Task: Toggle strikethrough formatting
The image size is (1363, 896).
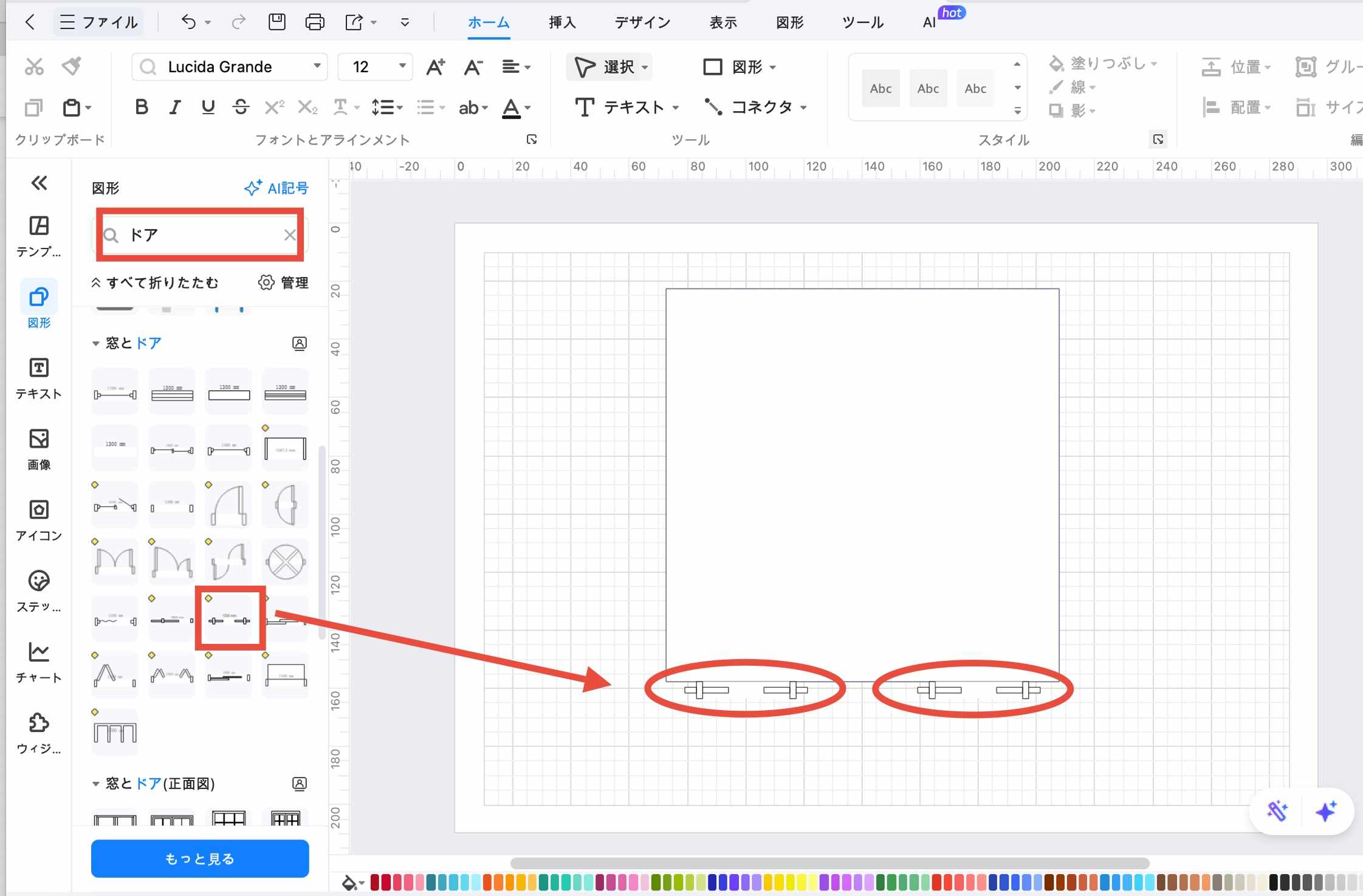Action: coord(241,108)
